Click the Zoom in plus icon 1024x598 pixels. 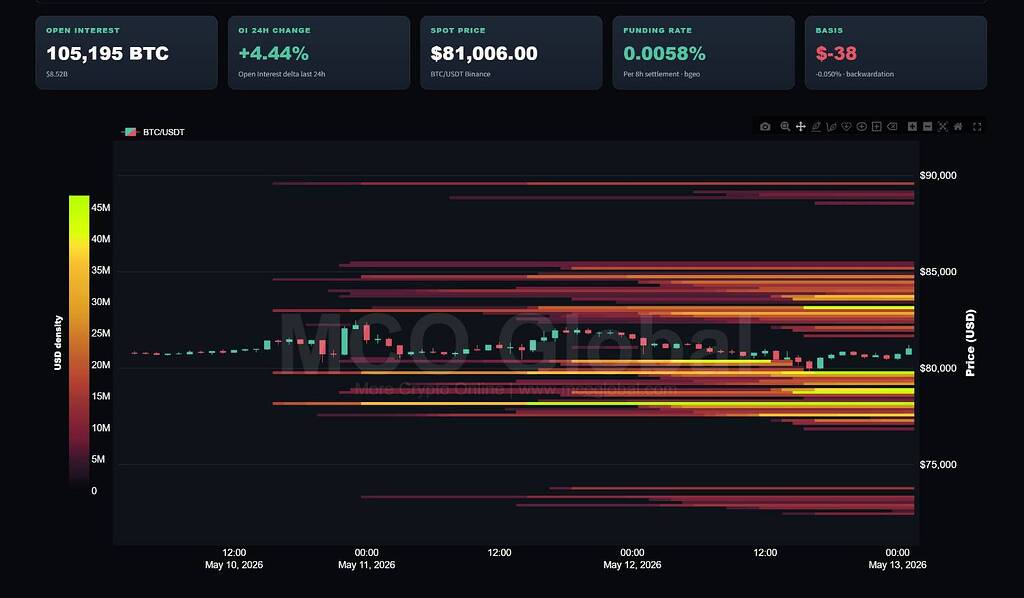(912, 127)
